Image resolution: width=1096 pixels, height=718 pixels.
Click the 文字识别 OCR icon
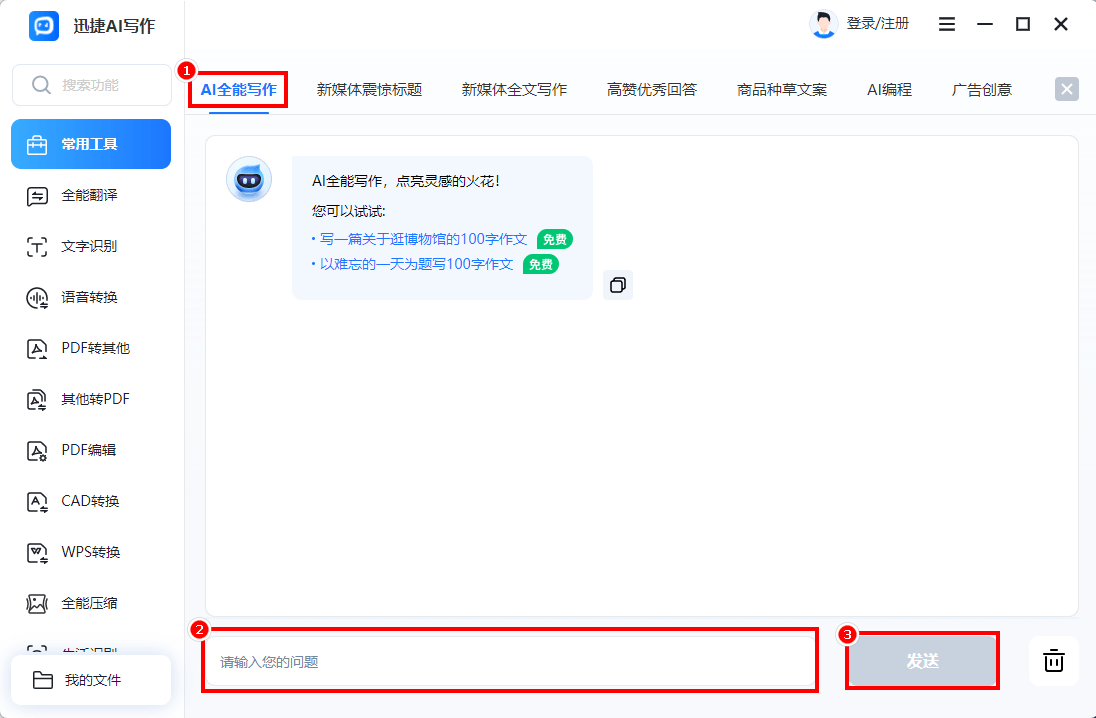[37, 247]
